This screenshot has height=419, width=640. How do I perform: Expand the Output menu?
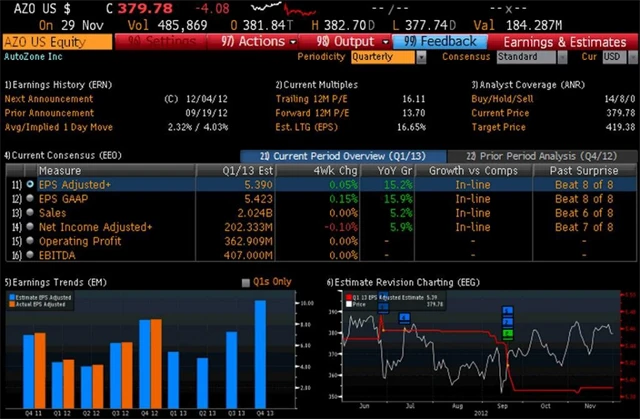[351, 42]
